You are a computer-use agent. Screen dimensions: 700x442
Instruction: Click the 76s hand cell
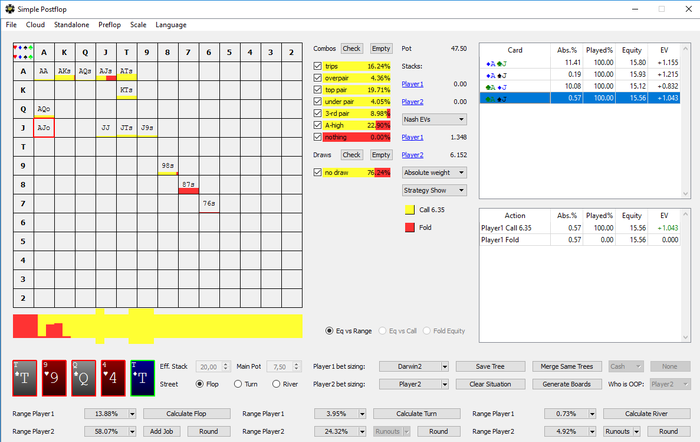[208, 204]
